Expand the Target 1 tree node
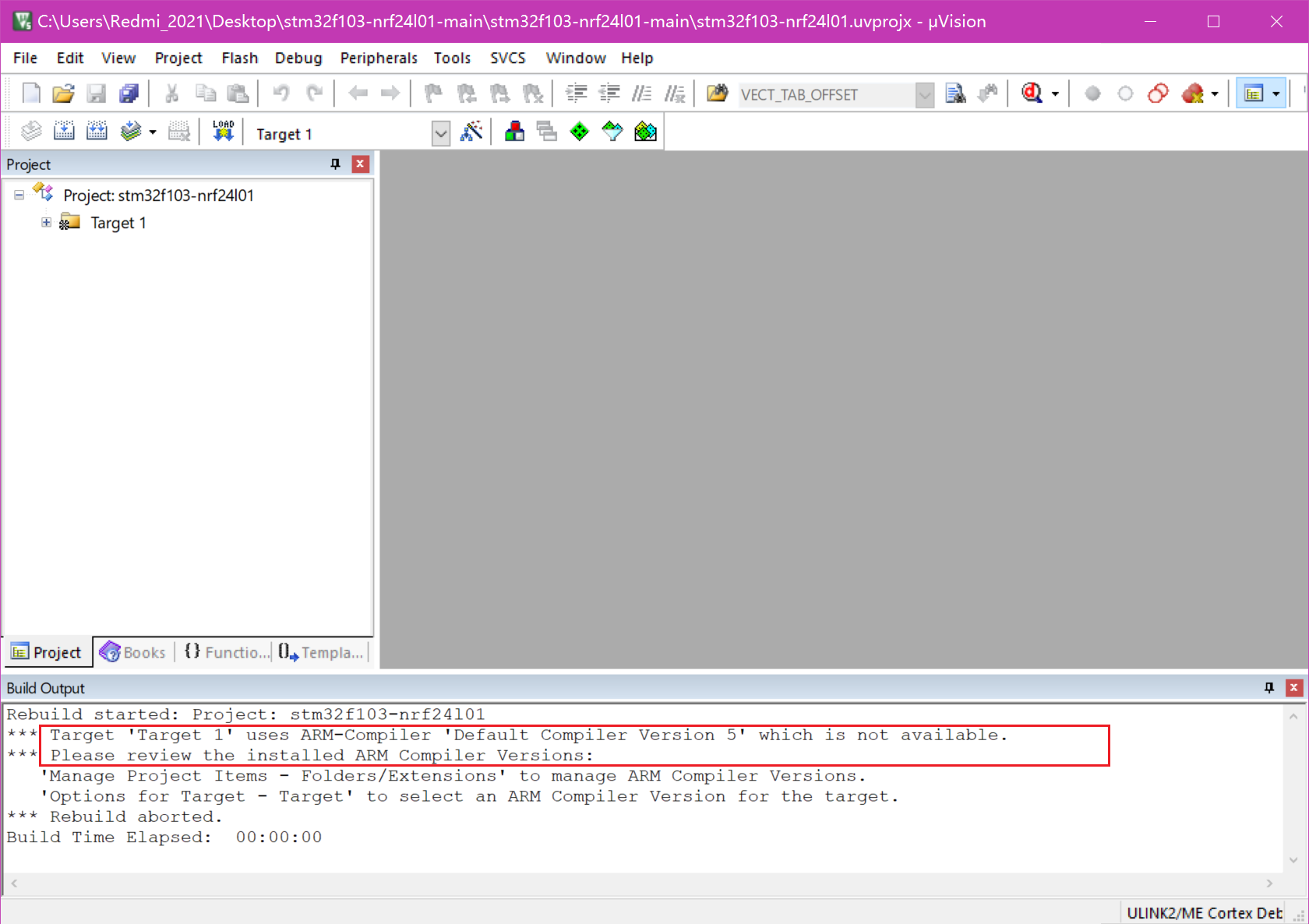Screen dimensions: 1309x924 click(46, 223)
